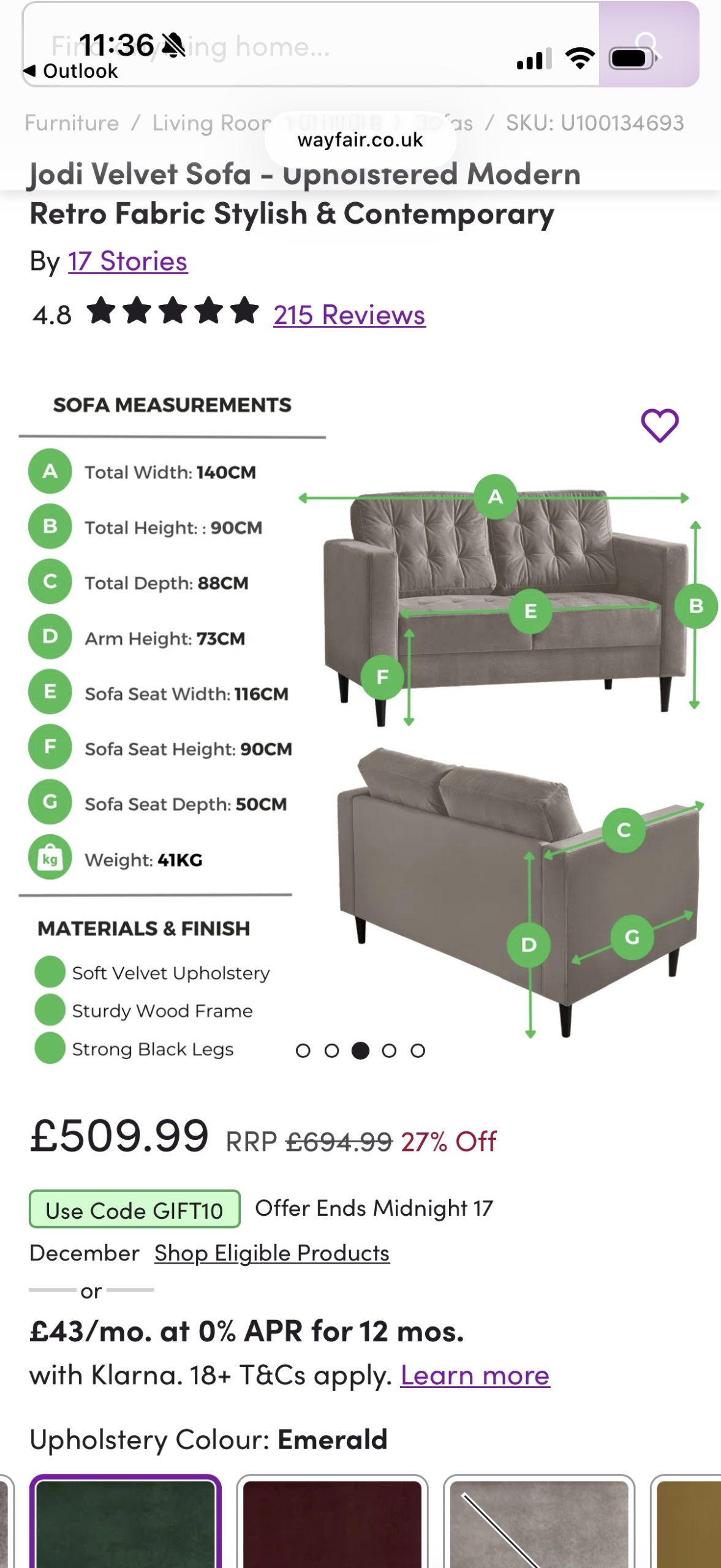Viewport: 721px width, 1568px height.
Task: Open the 17 Stories brand link
Action: [x=127, y=262]
